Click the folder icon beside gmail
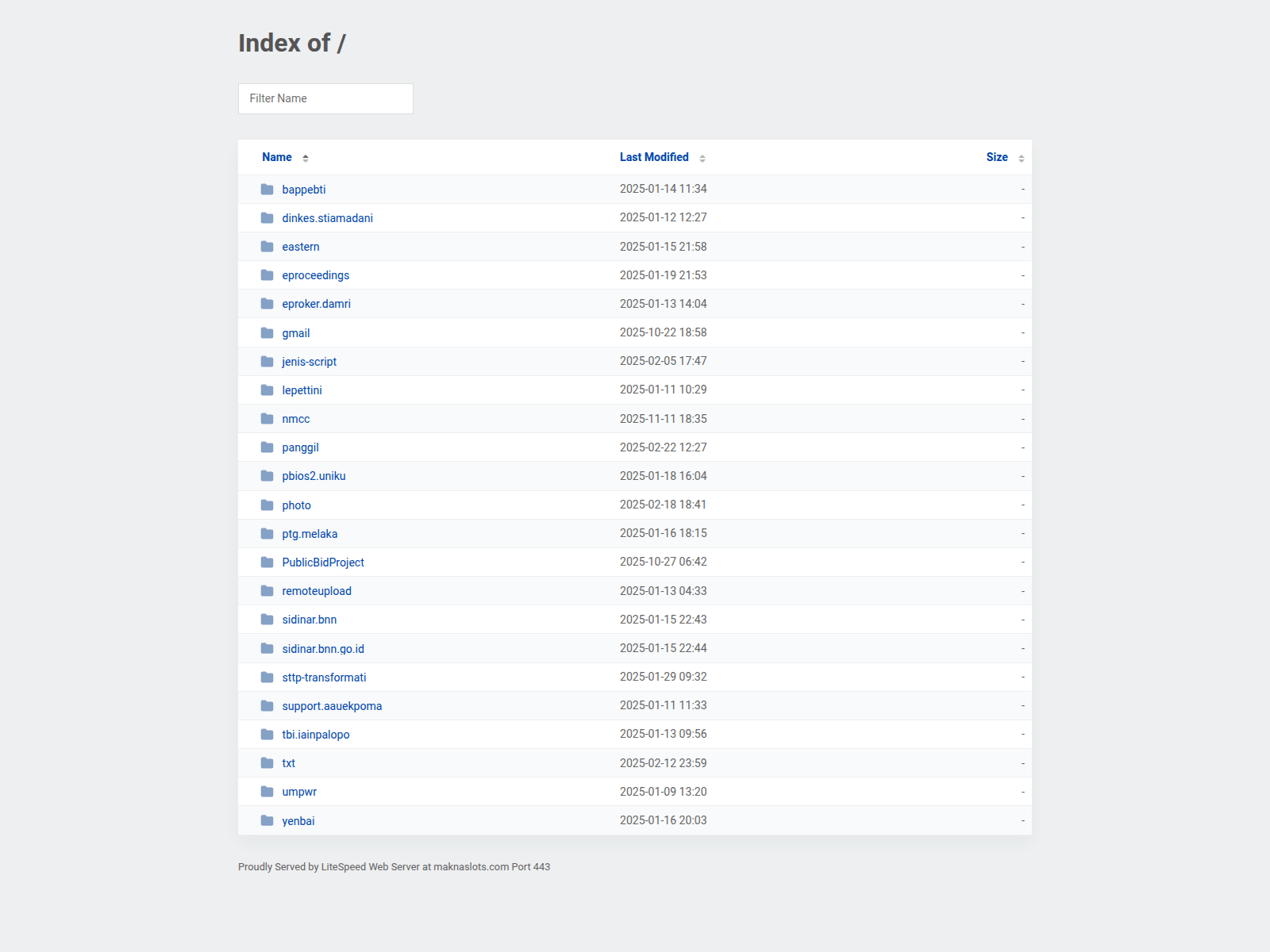The image size is (1270, 952). point(267,333)
